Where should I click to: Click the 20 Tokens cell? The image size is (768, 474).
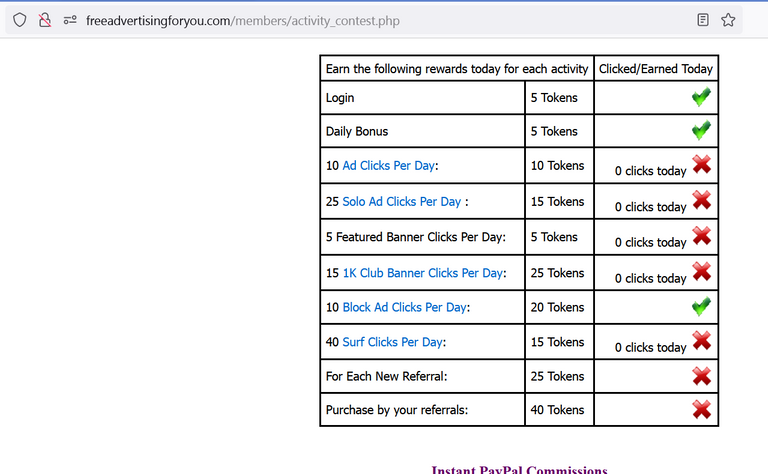pos(557,307)
